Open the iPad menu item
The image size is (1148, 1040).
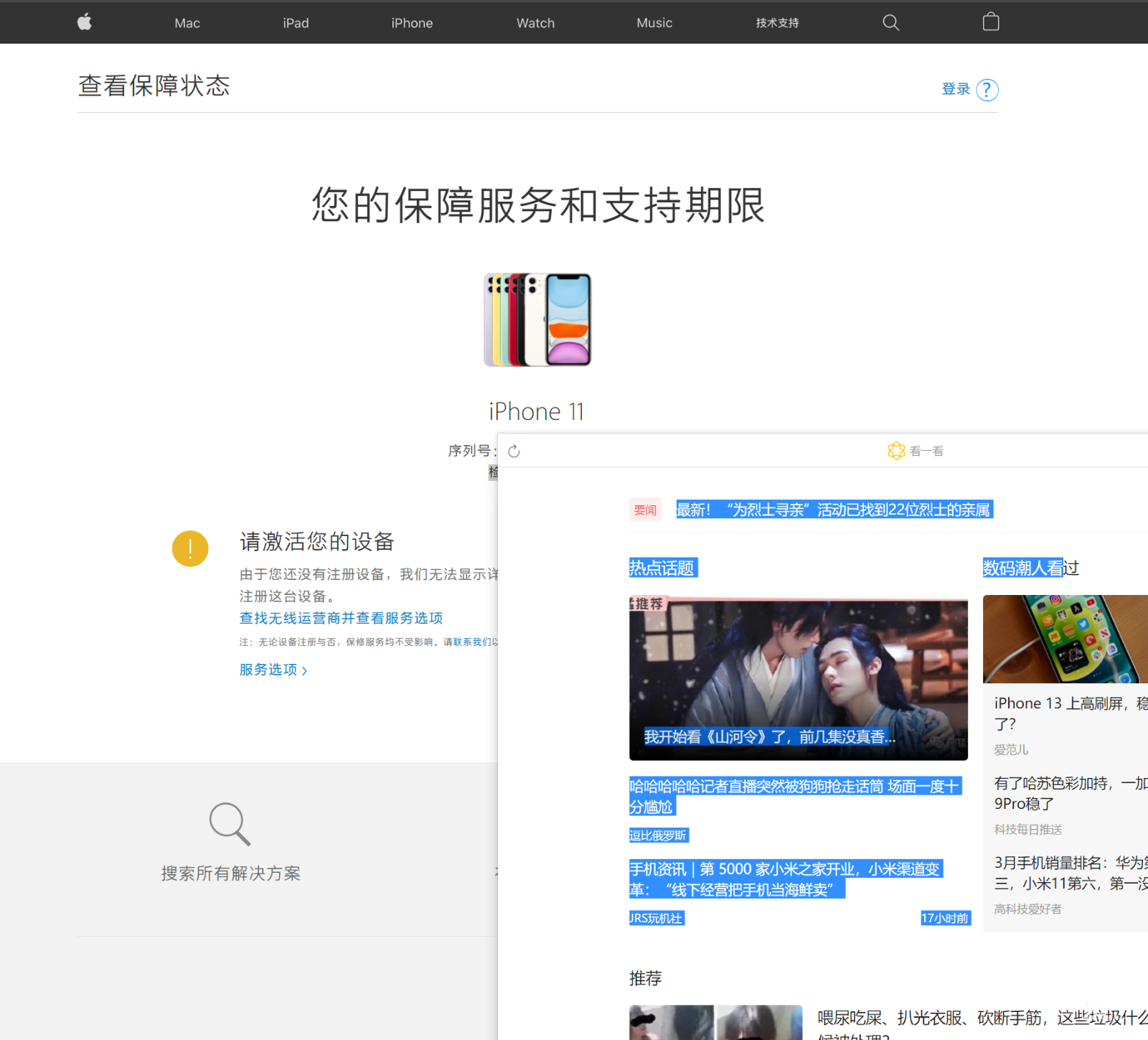tap(296, 23)
